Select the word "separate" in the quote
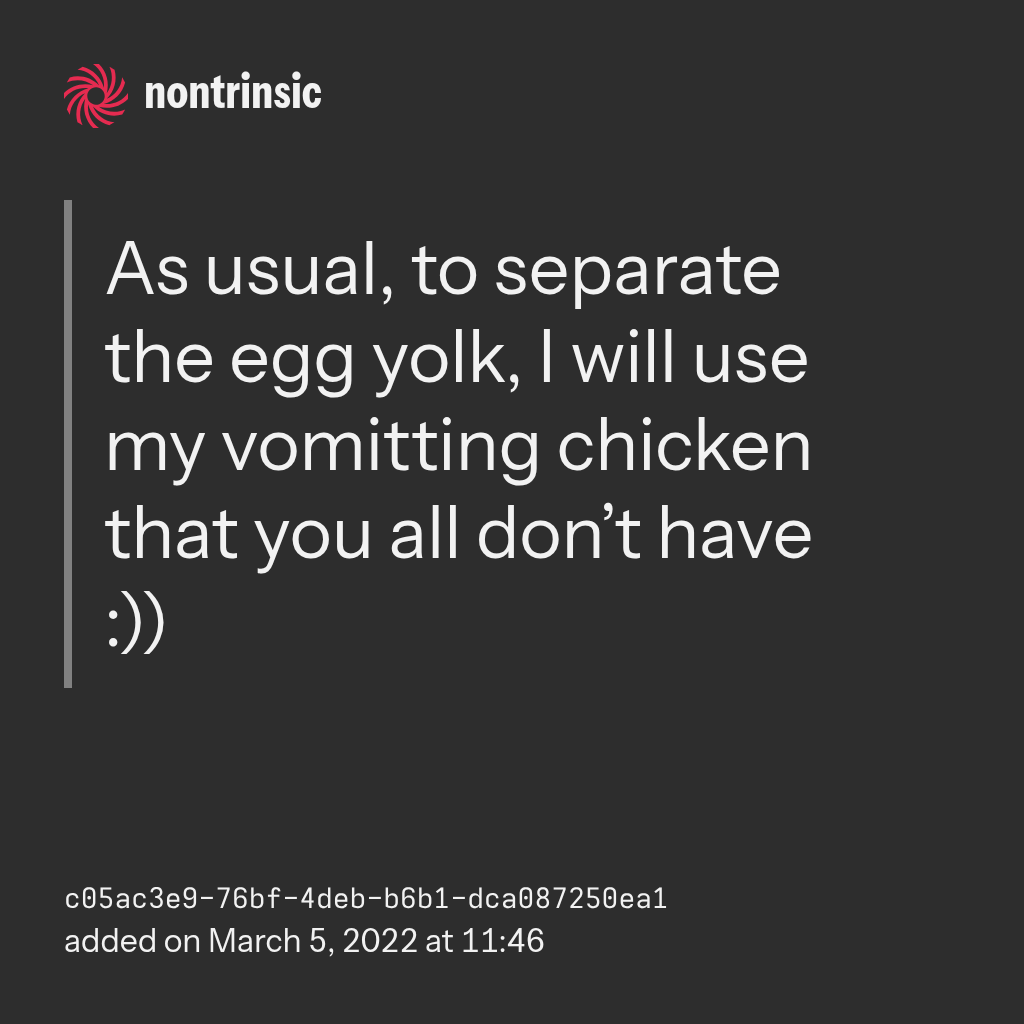This screenshot has width=1024, height=1024. pos(637,271)
